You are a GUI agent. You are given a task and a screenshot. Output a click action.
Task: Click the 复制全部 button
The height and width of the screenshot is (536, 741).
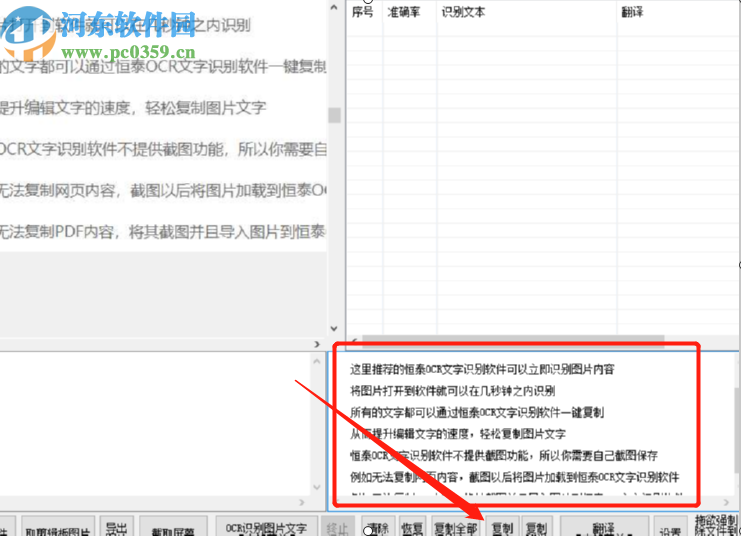[x=456, y=528]
